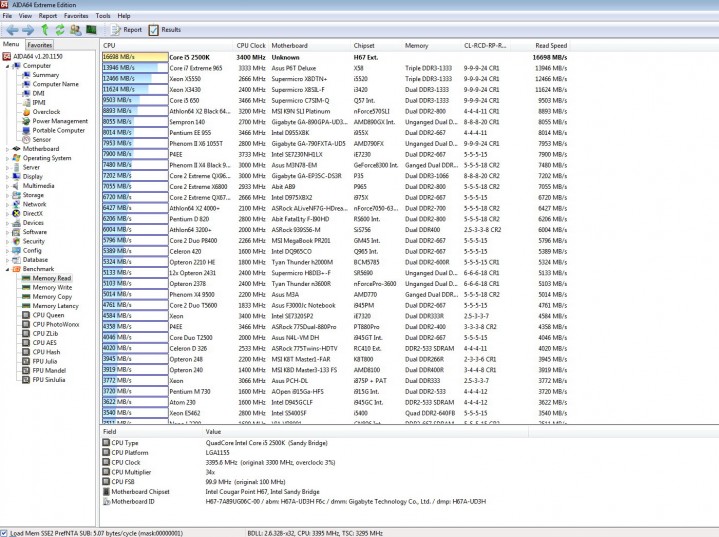This screenshot has width=719, height=537.
Task: Click the Memory Copy benchmark icon
Action: pos(26,297)
